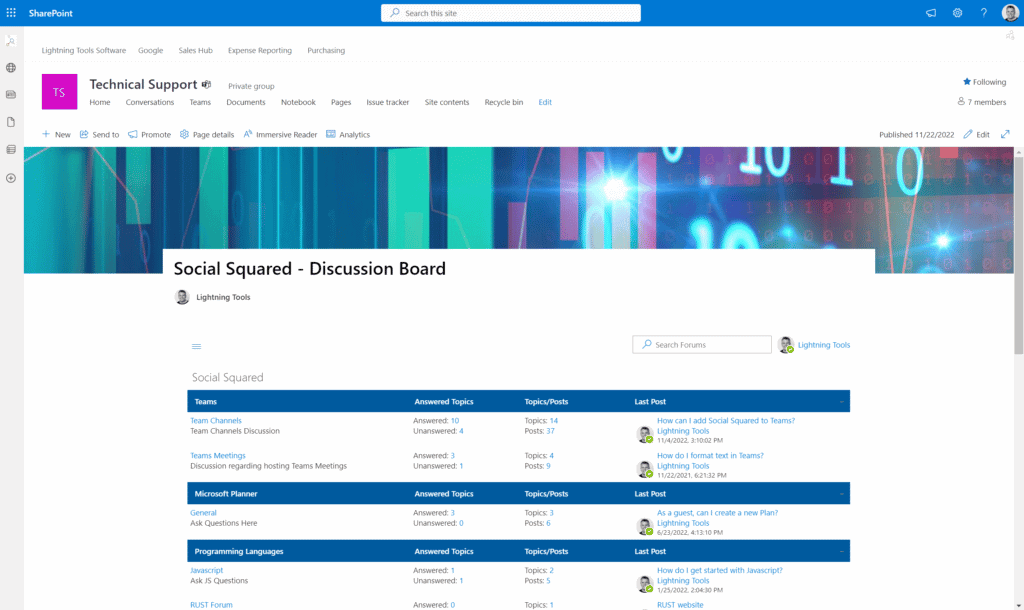
Task: Open the SharePoint settings gear
Action: coord(957,13)
